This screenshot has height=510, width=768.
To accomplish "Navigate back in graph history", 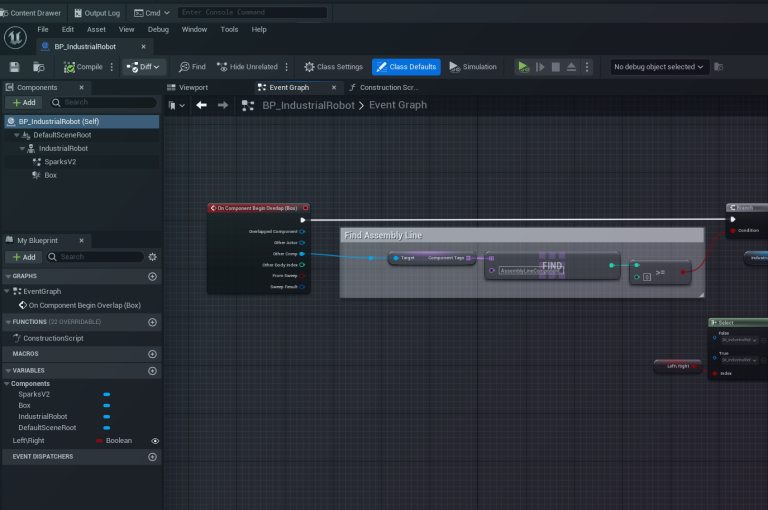I will point(201,105).
